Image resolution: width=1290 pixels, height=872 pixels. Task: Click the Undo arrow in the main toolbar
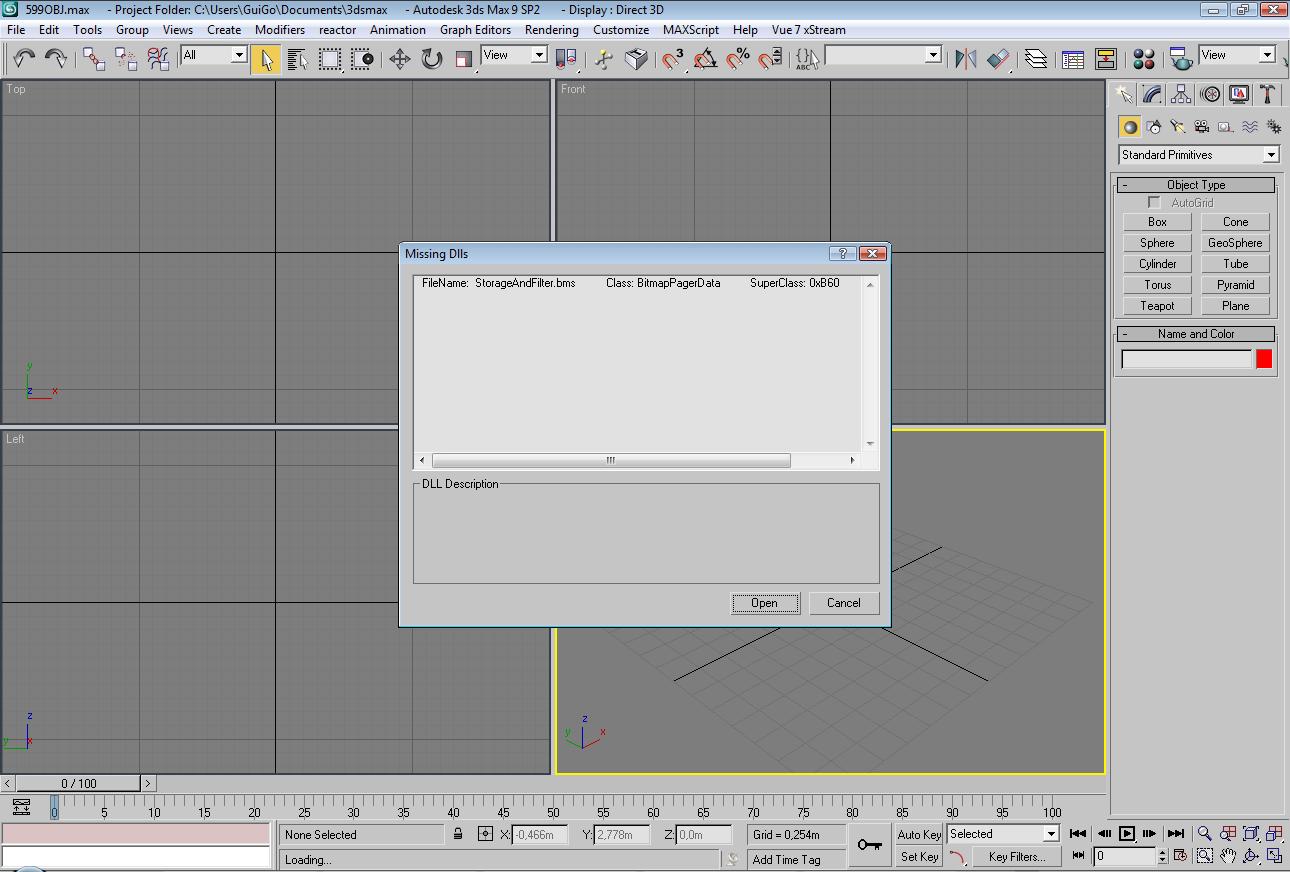pos(24,59)
